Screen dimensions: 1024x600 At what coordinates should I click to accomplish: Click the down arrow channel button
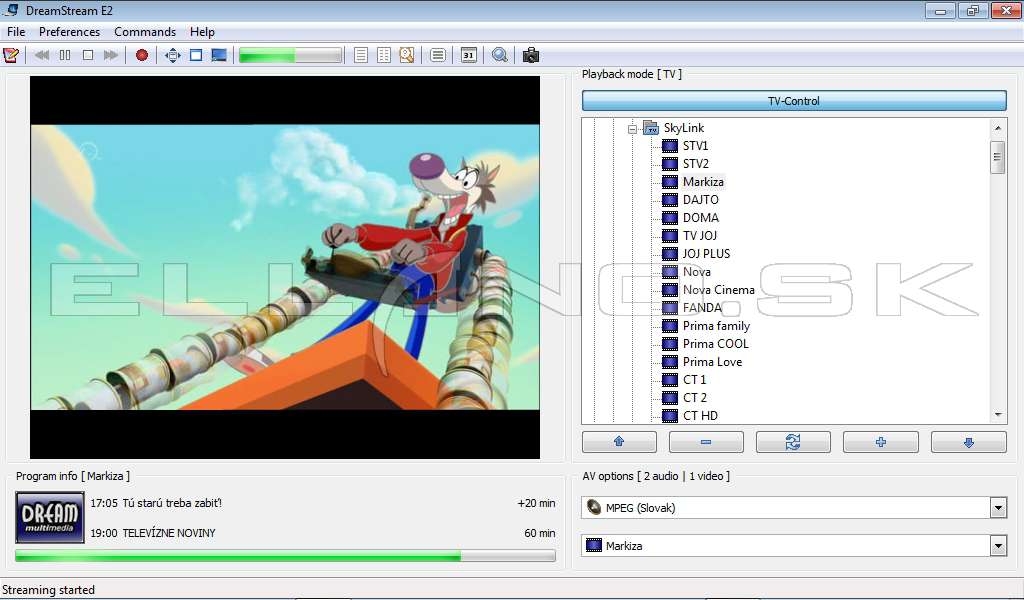coord(968,442)
